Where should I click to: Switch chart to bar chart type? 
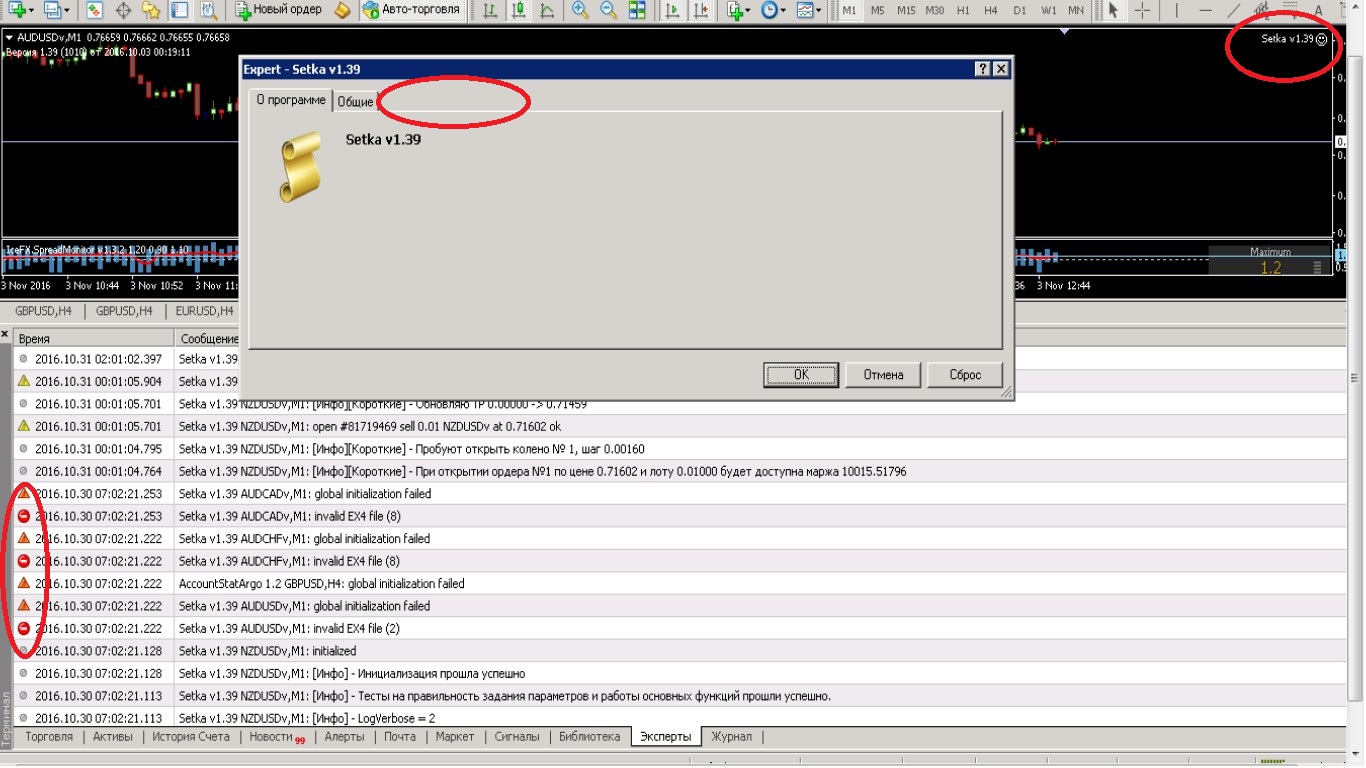(x=490, y=10)
